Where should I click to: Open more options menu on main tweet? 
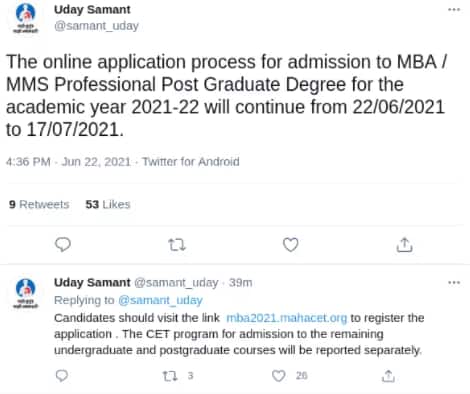[x=454, y=9]
